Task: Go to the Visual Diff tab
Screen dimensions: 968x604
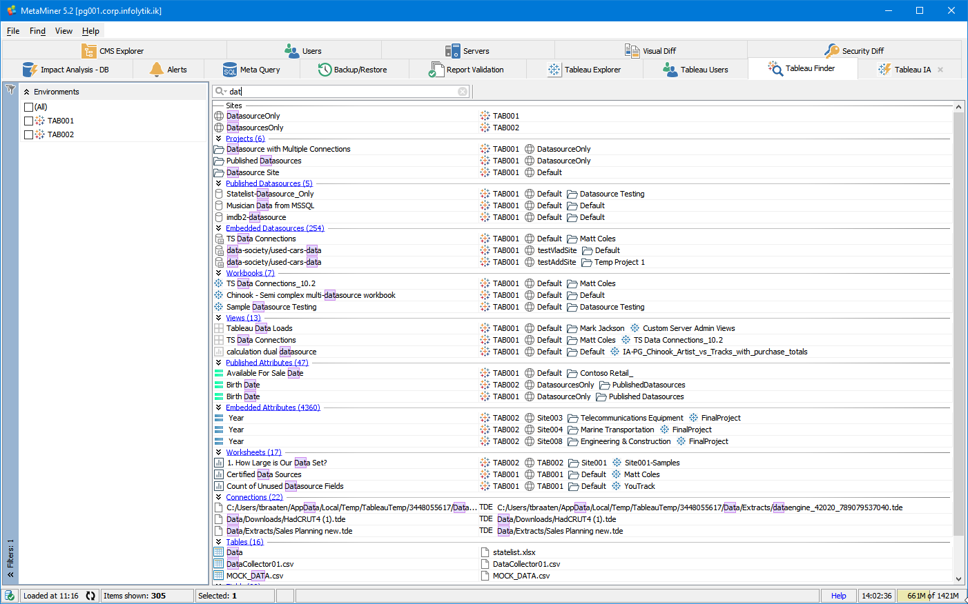Action: pyautogui.click(x=650, y=51)
